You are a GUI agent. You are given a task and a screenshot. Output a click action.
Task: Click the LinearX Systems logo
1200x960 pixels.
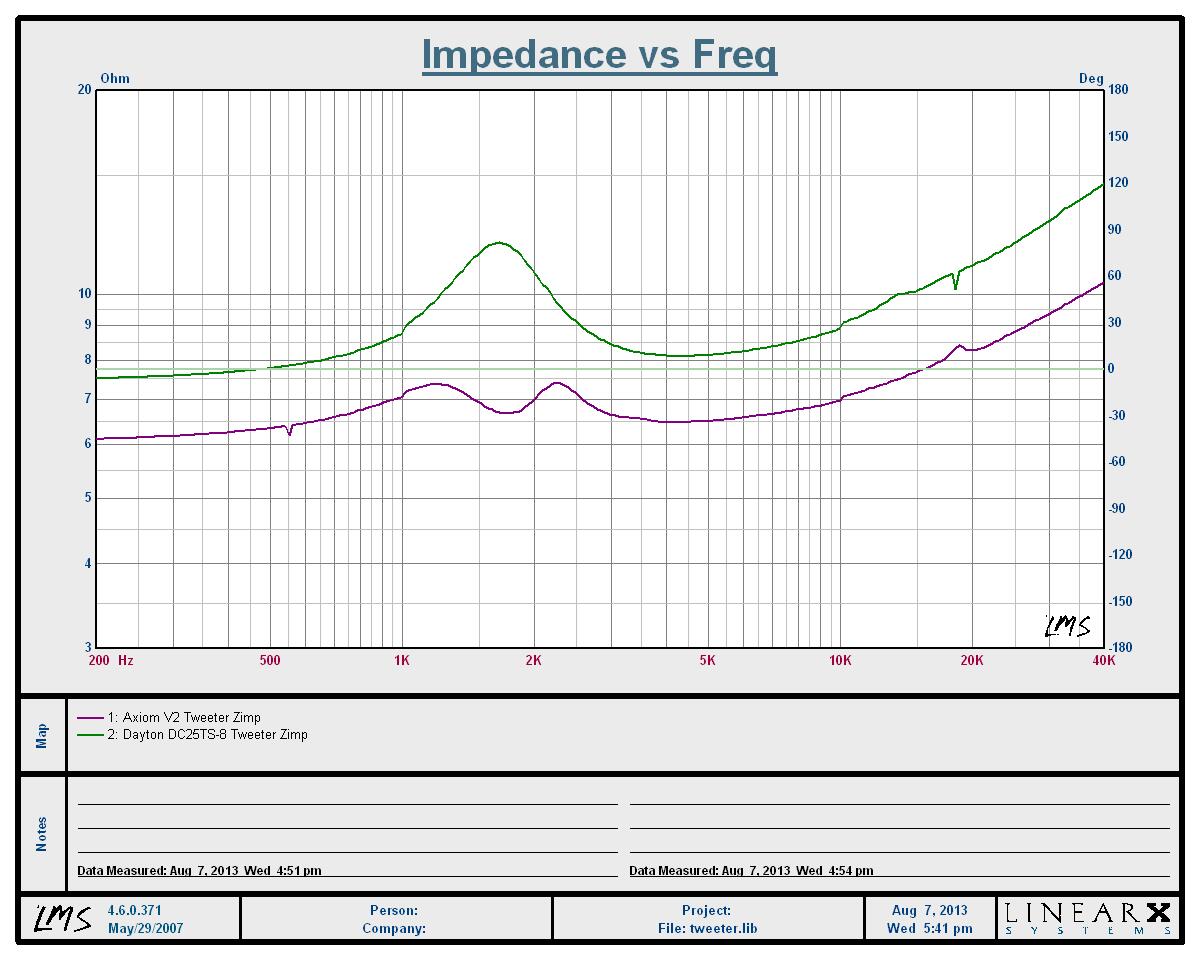pos(1087,918)
